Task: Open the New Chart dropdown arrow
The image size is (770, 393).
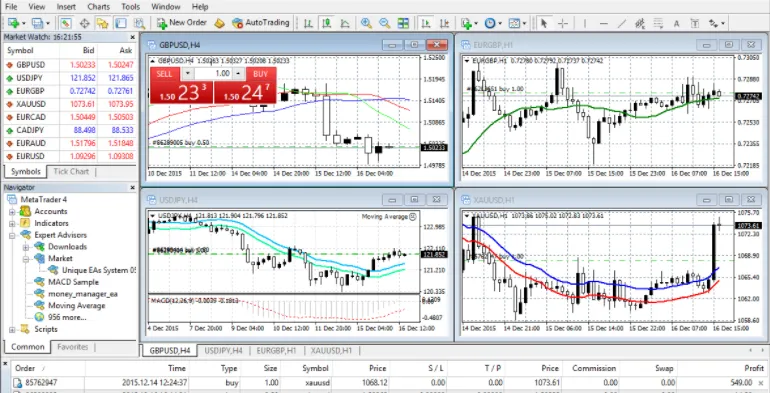Action: (x=23, y=23)
